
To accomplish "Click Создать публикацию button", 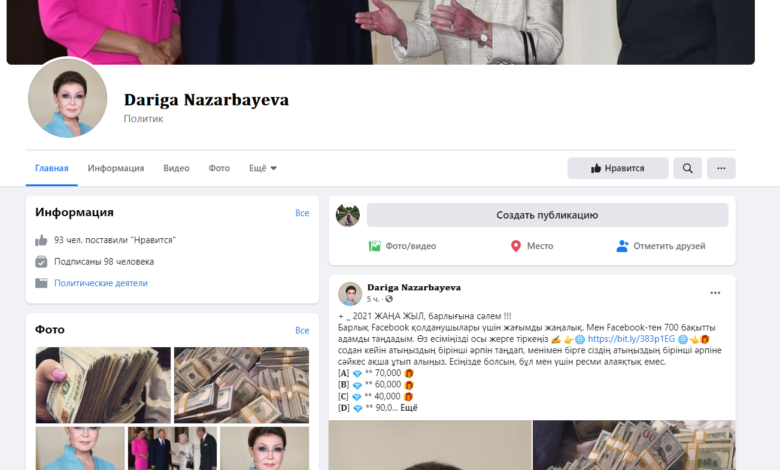I will click(547, 215).
